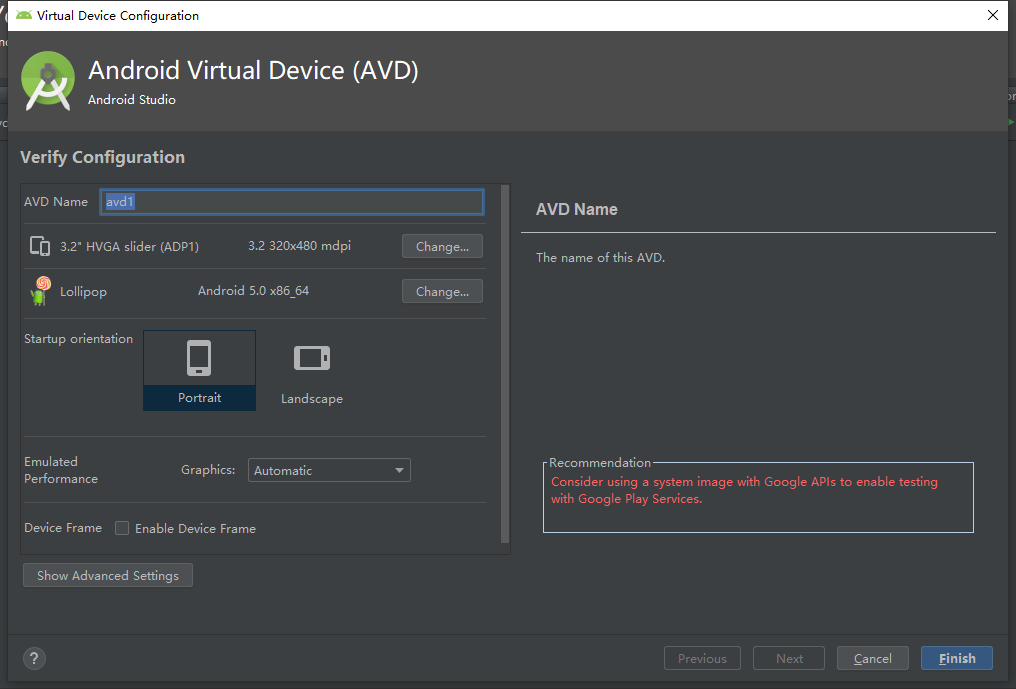Viewport: 1016px width, 689px height.
Task: Change the HVGA slider device definition
Action: point(442,246)
